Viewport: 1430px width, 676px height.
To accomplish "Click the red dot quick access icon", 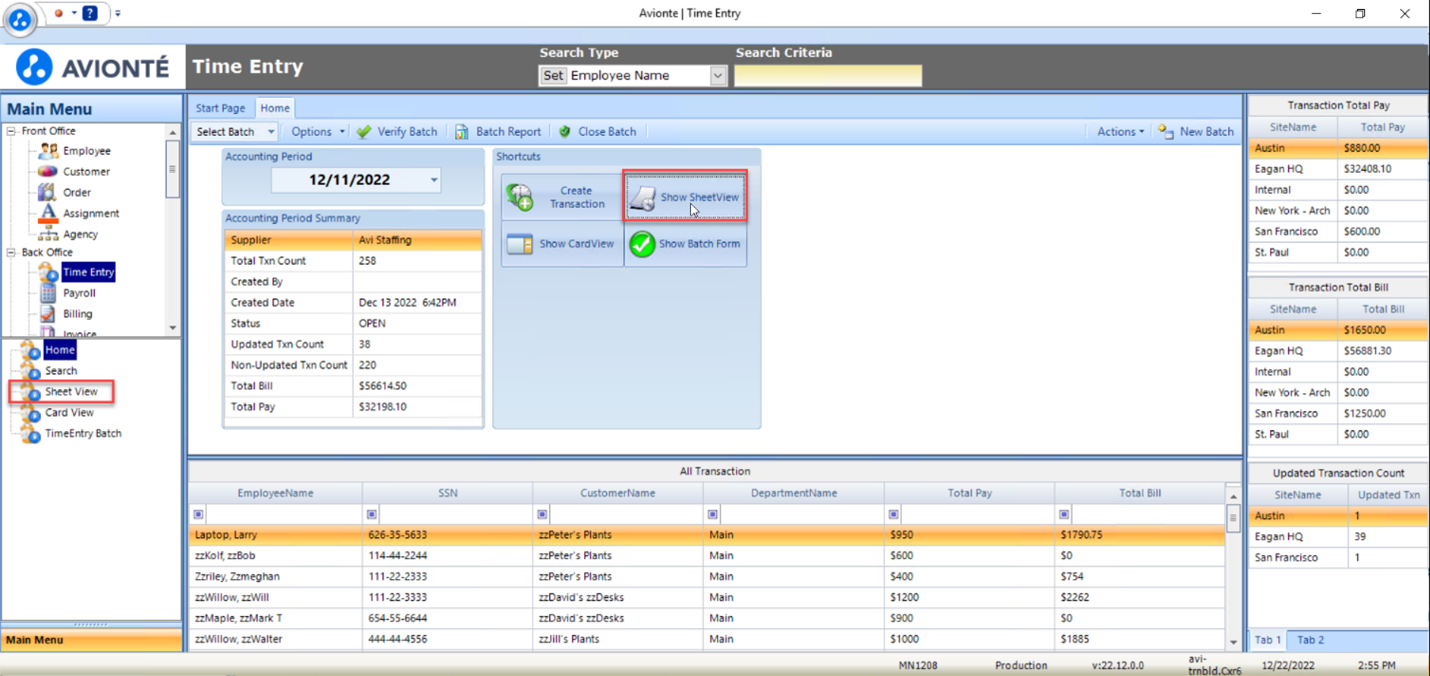I will point(59,14).
